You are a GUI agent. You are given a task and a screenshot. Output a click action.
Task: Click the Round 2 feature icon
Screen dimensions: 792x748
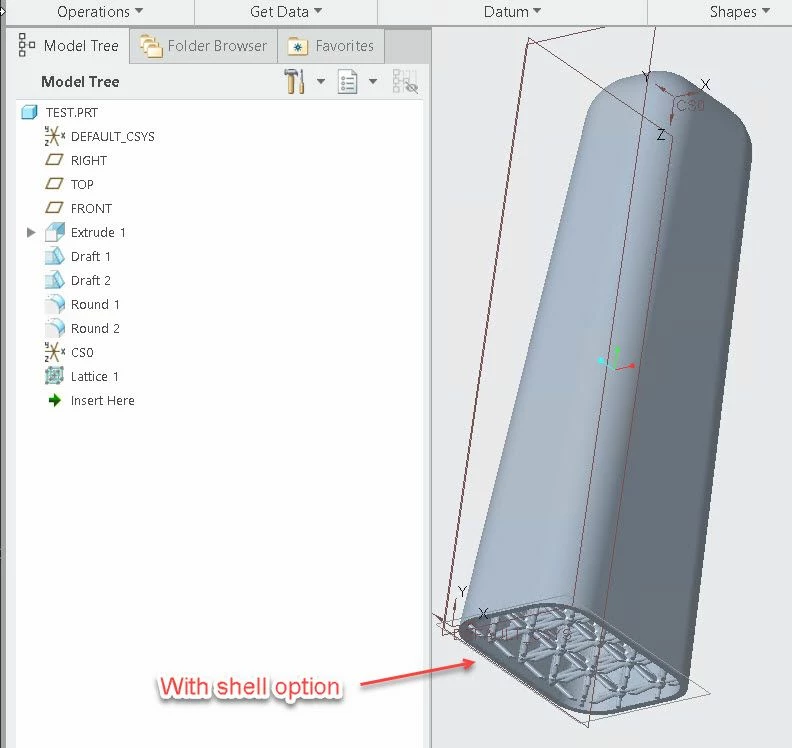point(55,328)
